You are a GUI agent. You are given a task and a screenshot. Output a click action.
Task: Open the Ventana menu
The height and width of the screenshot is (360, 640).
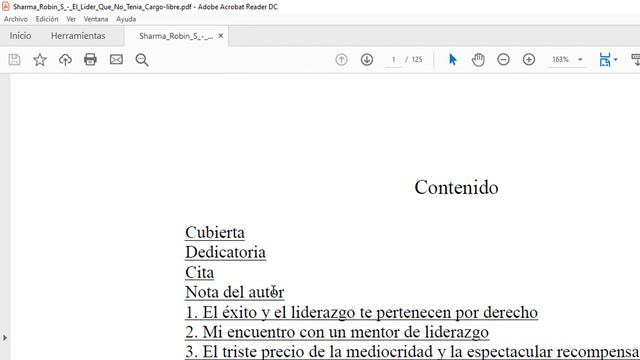(96, 19)
